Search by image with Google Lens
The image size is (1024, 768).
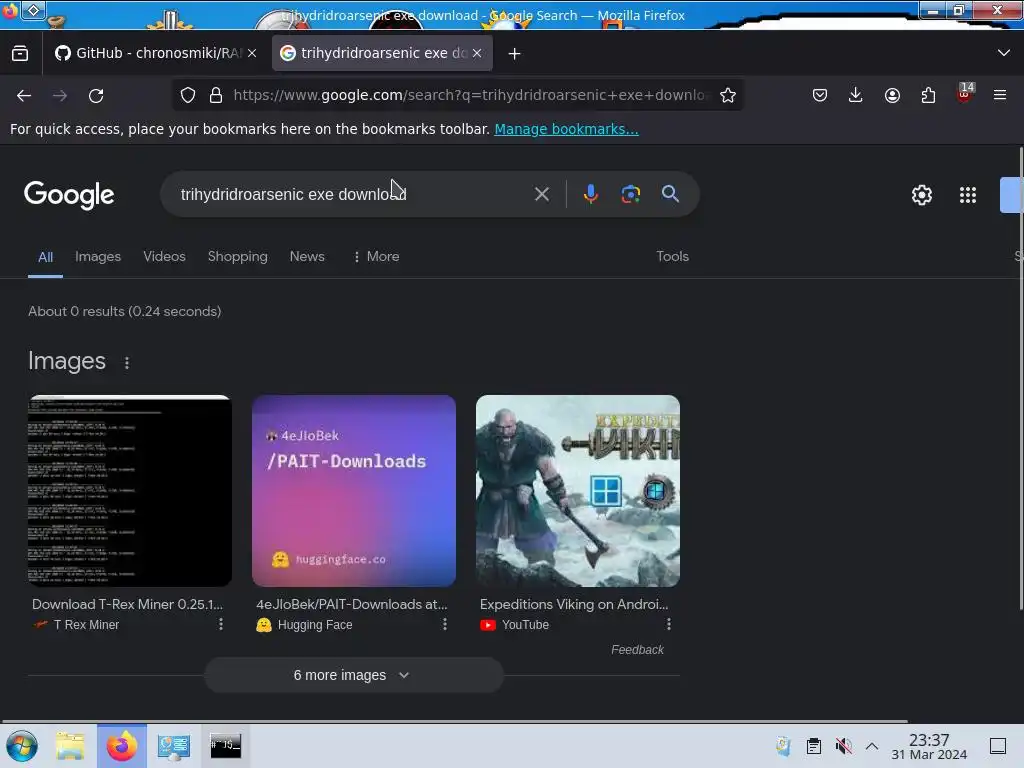pyautogui.click(x=631, y=194)
